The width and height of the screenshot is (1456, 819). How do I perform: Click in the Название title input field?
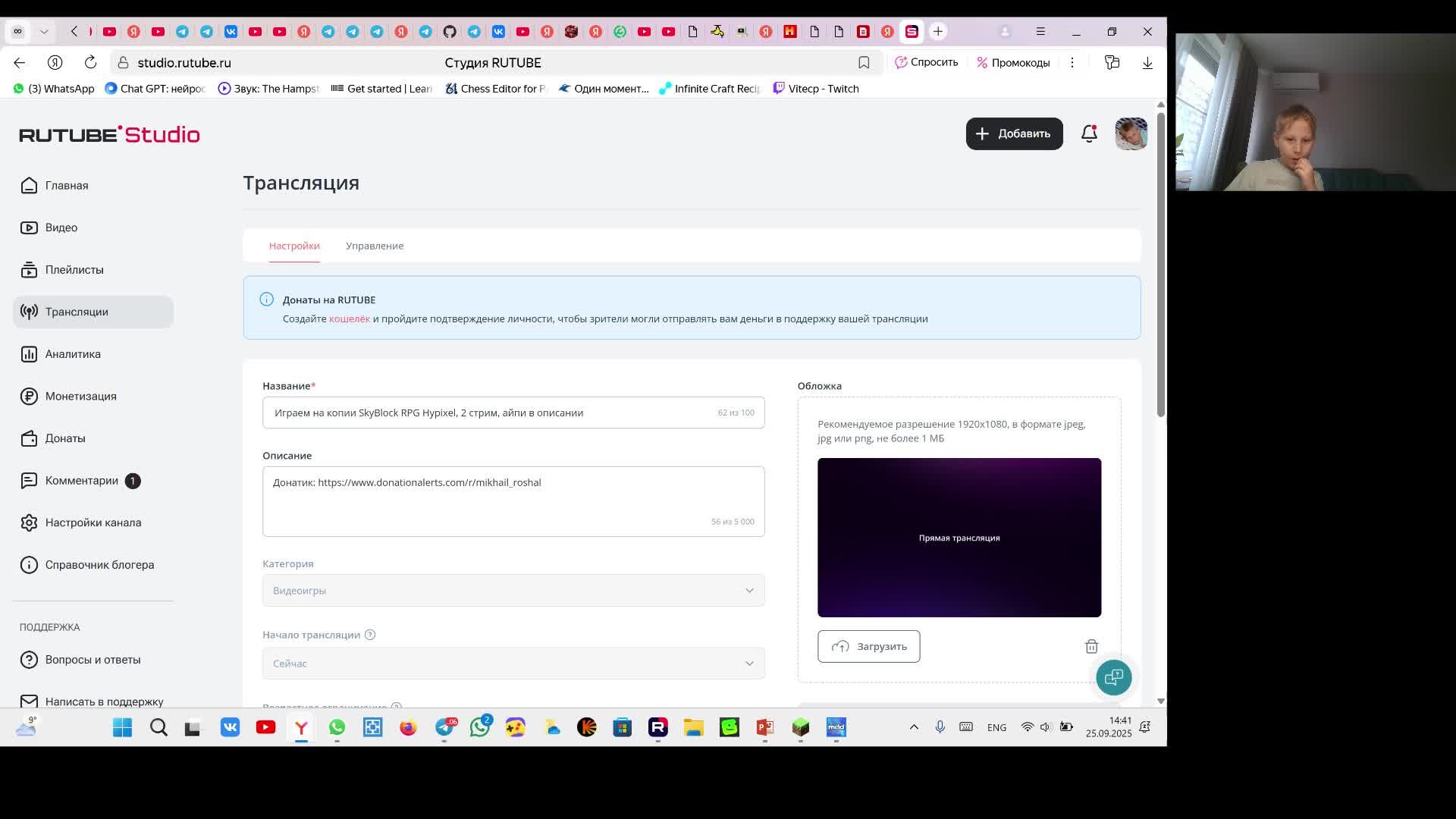485,413
